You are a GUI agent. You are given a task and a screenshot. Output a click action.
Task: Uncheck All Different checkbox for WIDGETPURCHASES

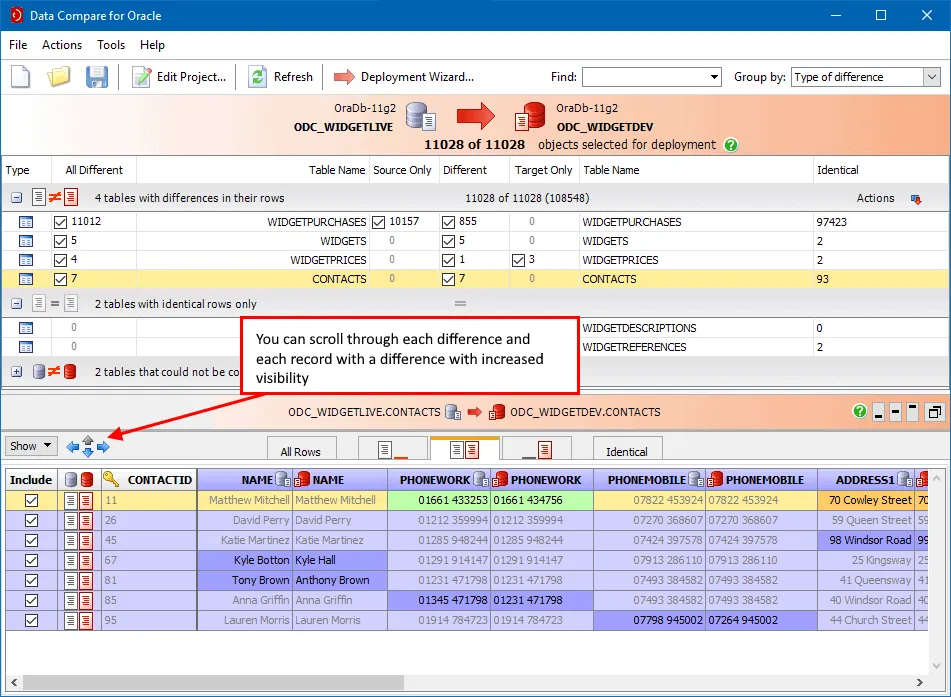[x=61, y=222]
